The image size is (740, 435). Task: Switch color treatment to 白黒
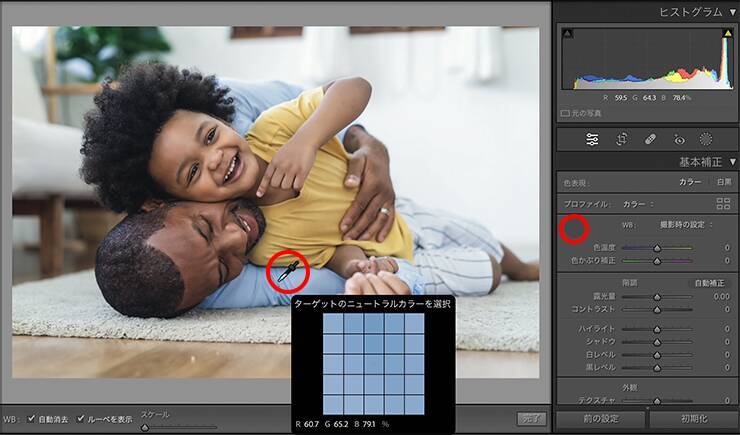(x=722, y=182)
